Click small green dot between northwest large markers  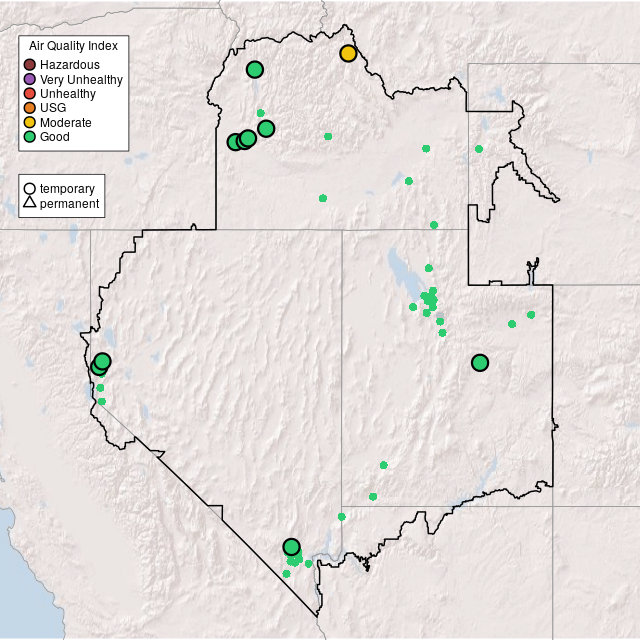click(260, 113)
